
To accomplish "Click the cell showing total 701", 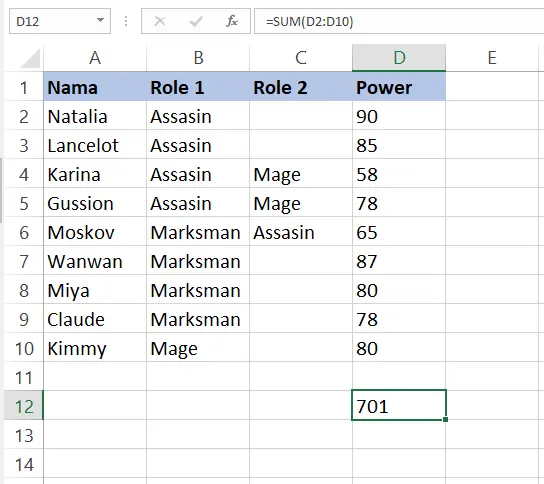I will [x=399, y=405].
